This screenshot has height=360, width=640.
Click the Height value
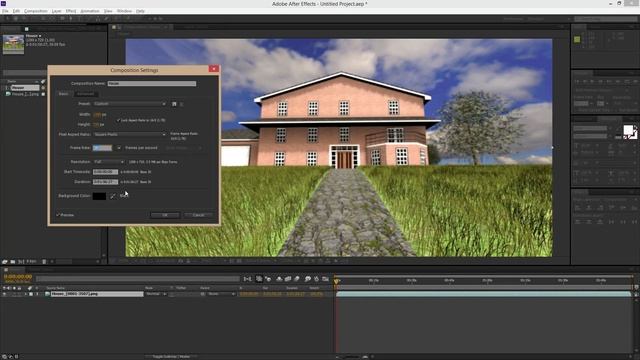click(96, 124)
